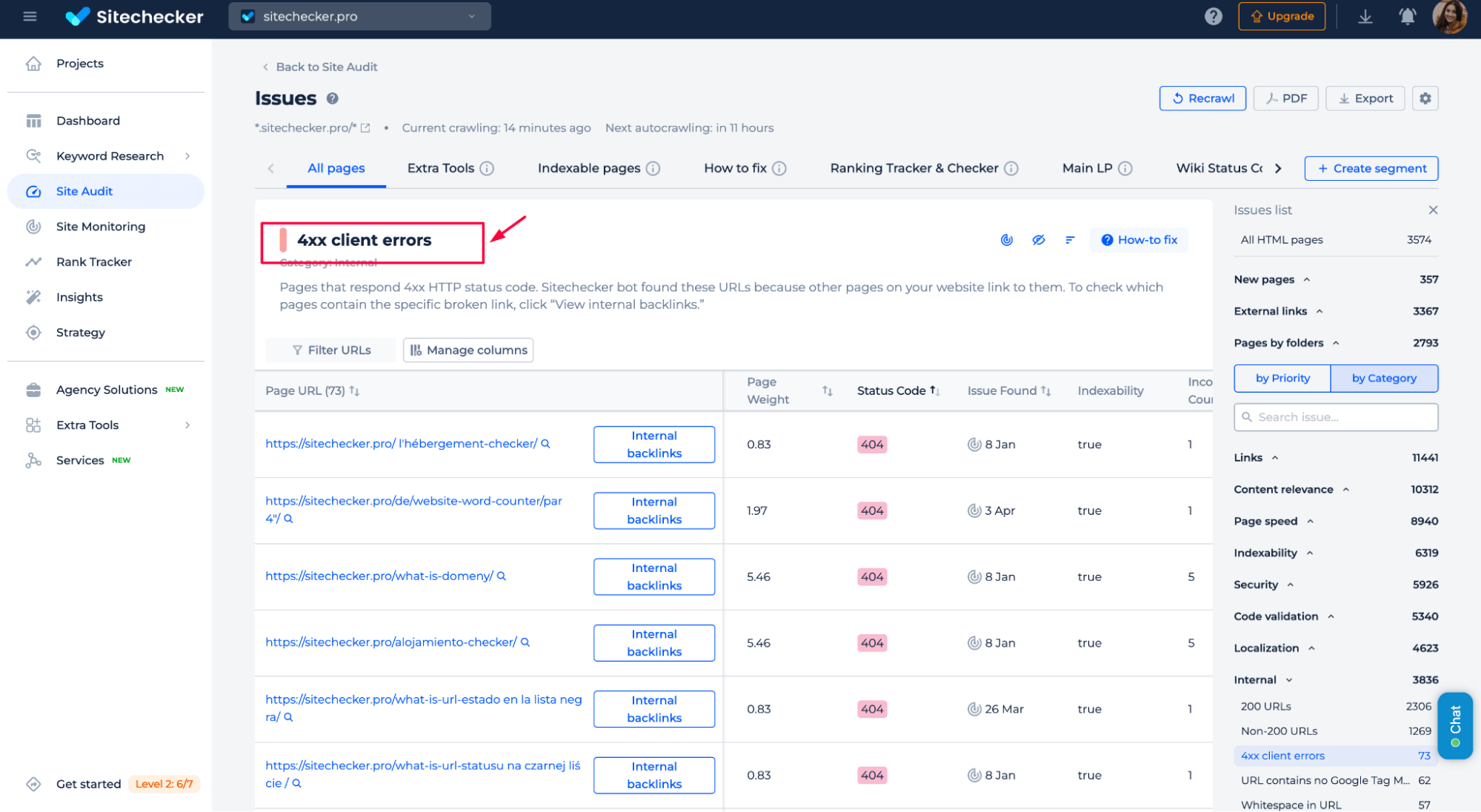Click Filter URLs button
Image resolution: width=1481 pixels, height=812 pixels.
(331, 350)
